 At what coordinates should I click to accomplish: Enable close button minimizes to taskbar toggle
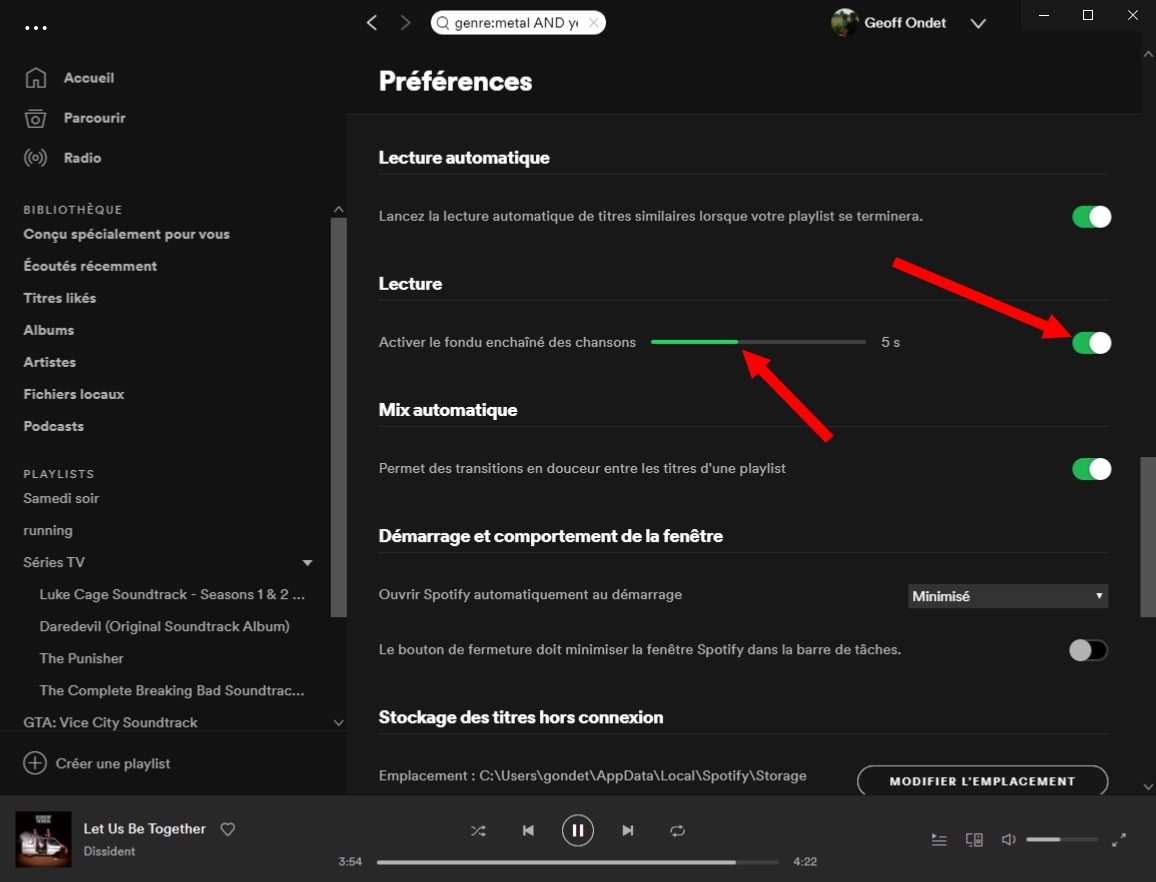click(1088, 650)
